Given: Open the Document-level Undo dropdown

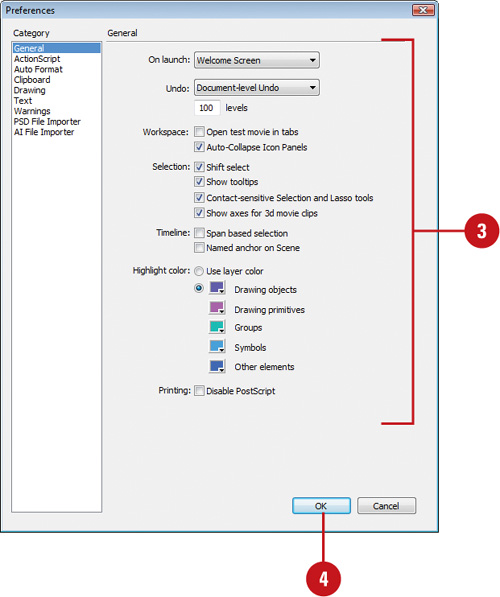Looking at the screenshot, I should tap(257, 88).
